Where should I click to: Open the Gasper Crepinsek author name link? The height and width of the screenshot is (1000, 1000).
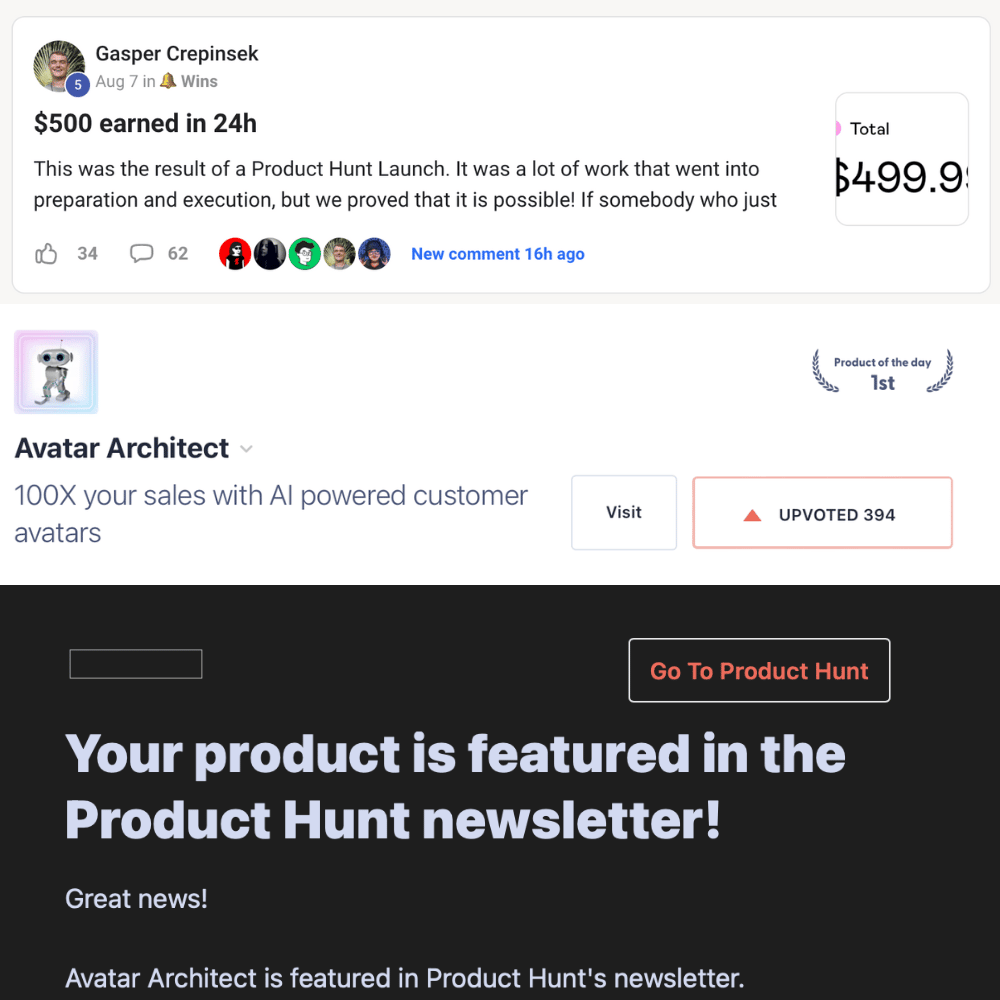coord(177,54)
